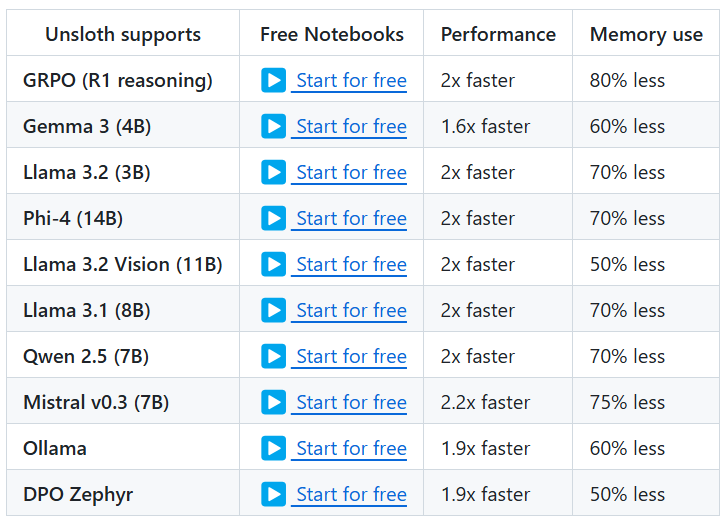Viewport: 727px width, 525px height.
Task: Click the play icon beside DPO Zephyr
Action: pos(273,494)
